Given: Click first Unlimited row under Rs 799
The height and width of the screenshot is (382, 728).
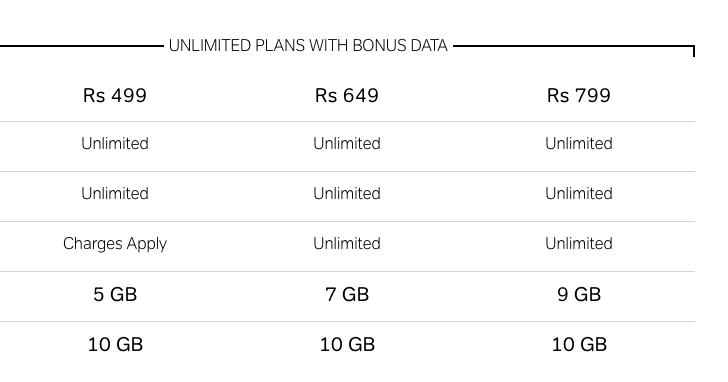Looking at the screenshot, I should [x=578, y=143].
